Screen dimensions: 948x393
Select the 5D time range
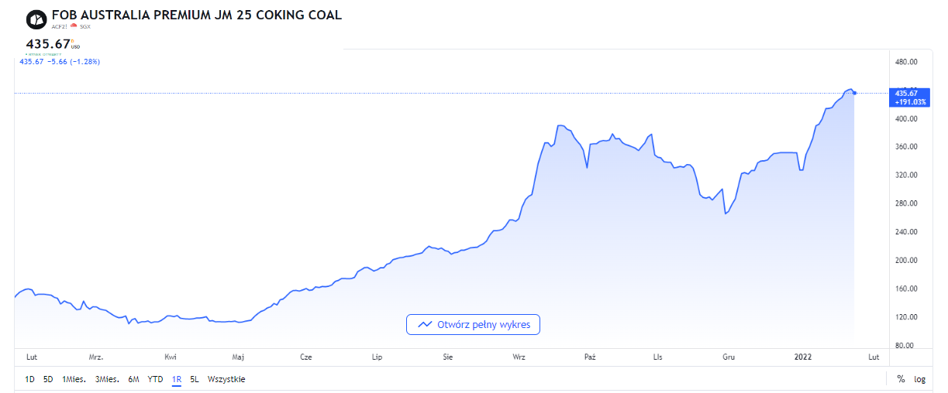coord(48,379)
